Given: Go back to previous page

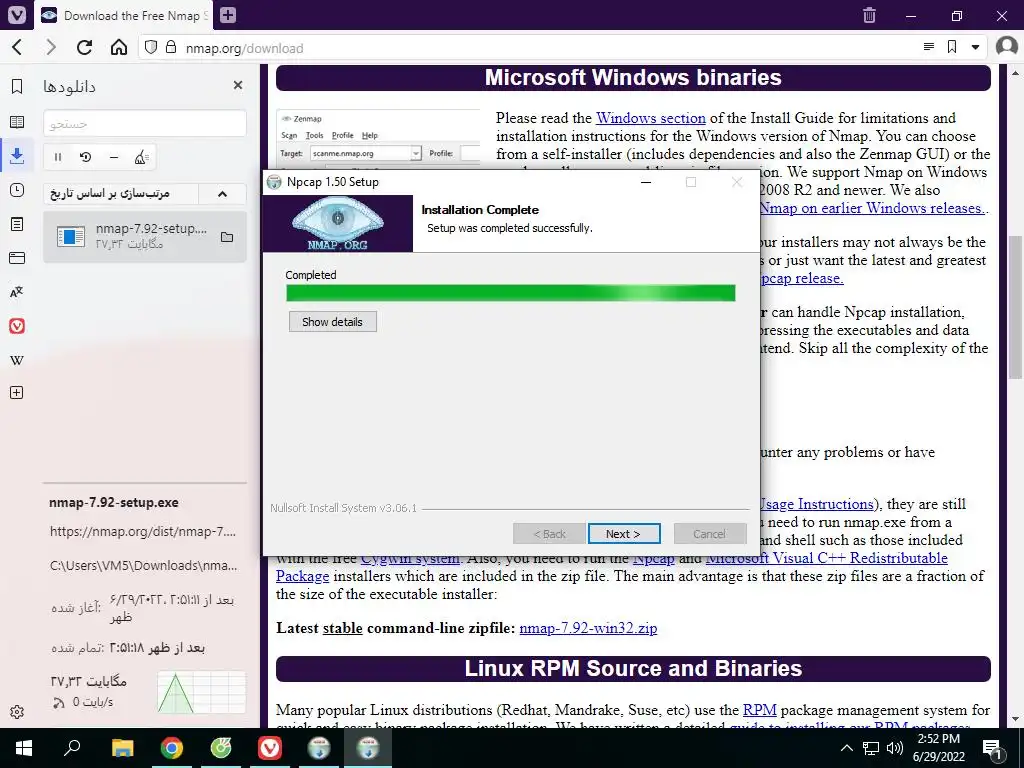Looking at the screenshot, I should tap(18, 47).
